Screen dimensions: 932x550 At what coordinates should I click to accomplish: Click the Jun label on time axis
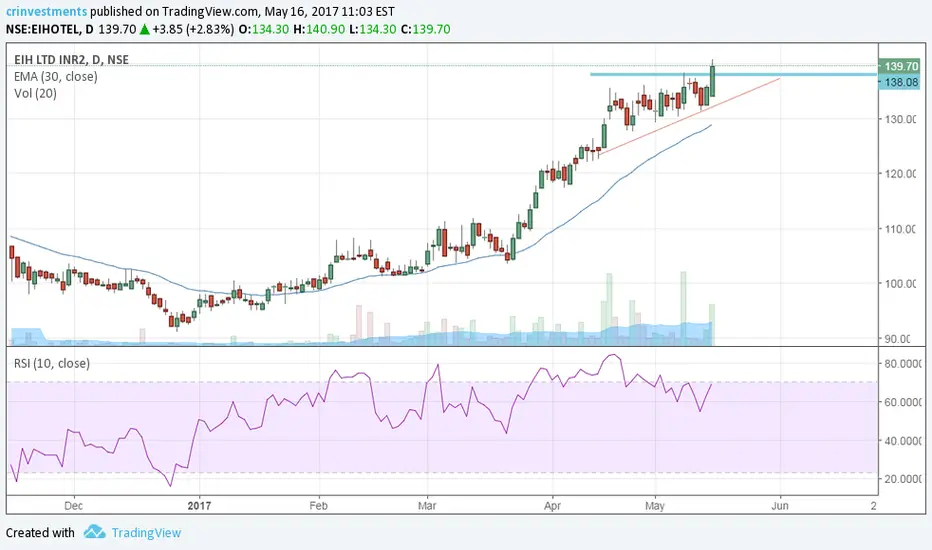pyautogui.click(x=780, y=506)
